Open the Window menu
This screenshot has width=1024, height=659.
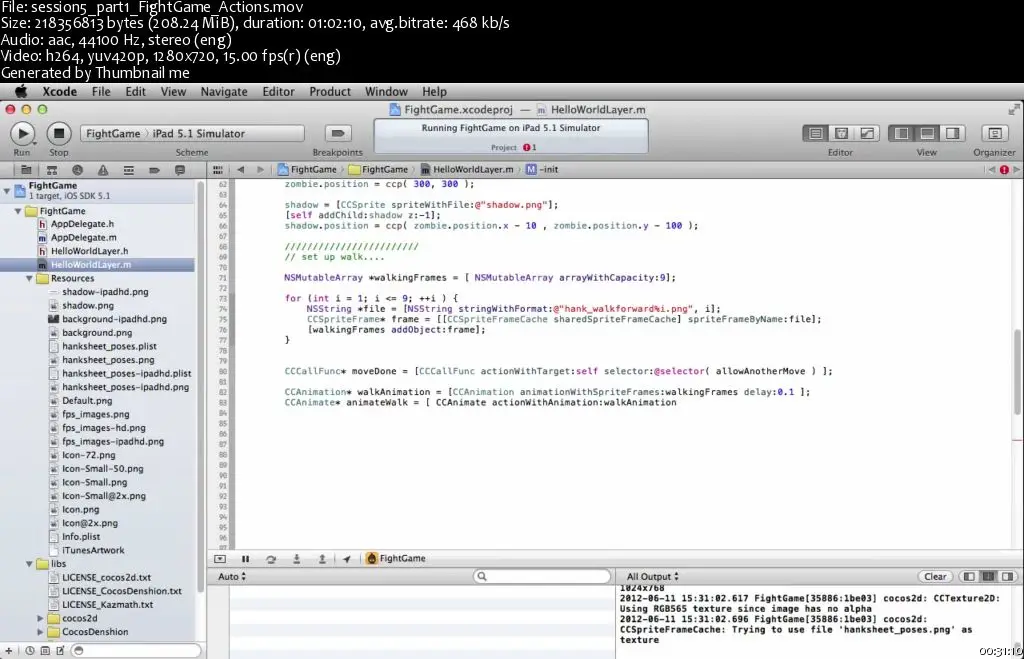point(386,91)
